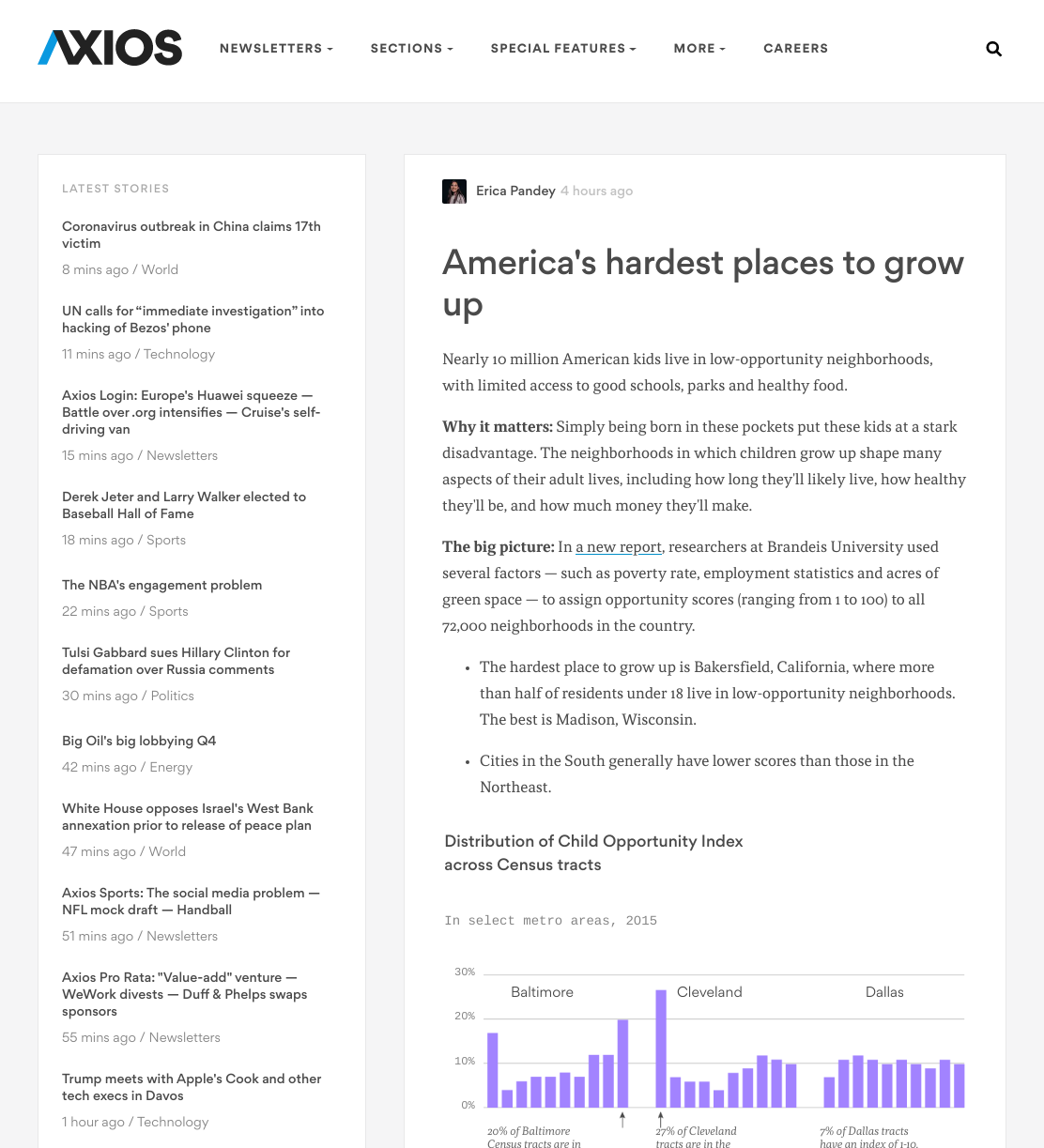
Task: Expand the Newsletters dropdown menu
Action: tap(276, 49)
